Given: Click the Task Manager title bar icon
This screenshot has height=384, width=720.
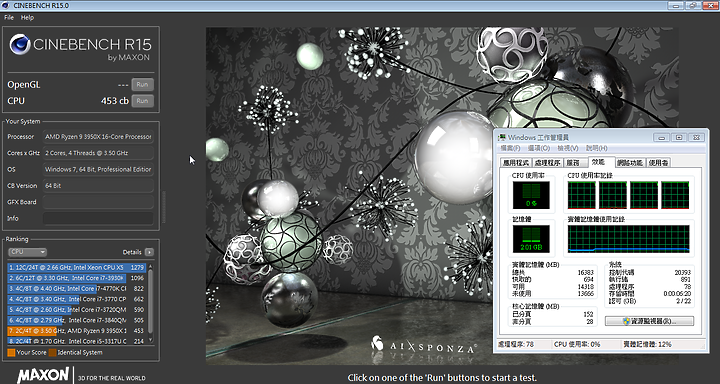Looking at the screenshot, I should coord(502,137).
